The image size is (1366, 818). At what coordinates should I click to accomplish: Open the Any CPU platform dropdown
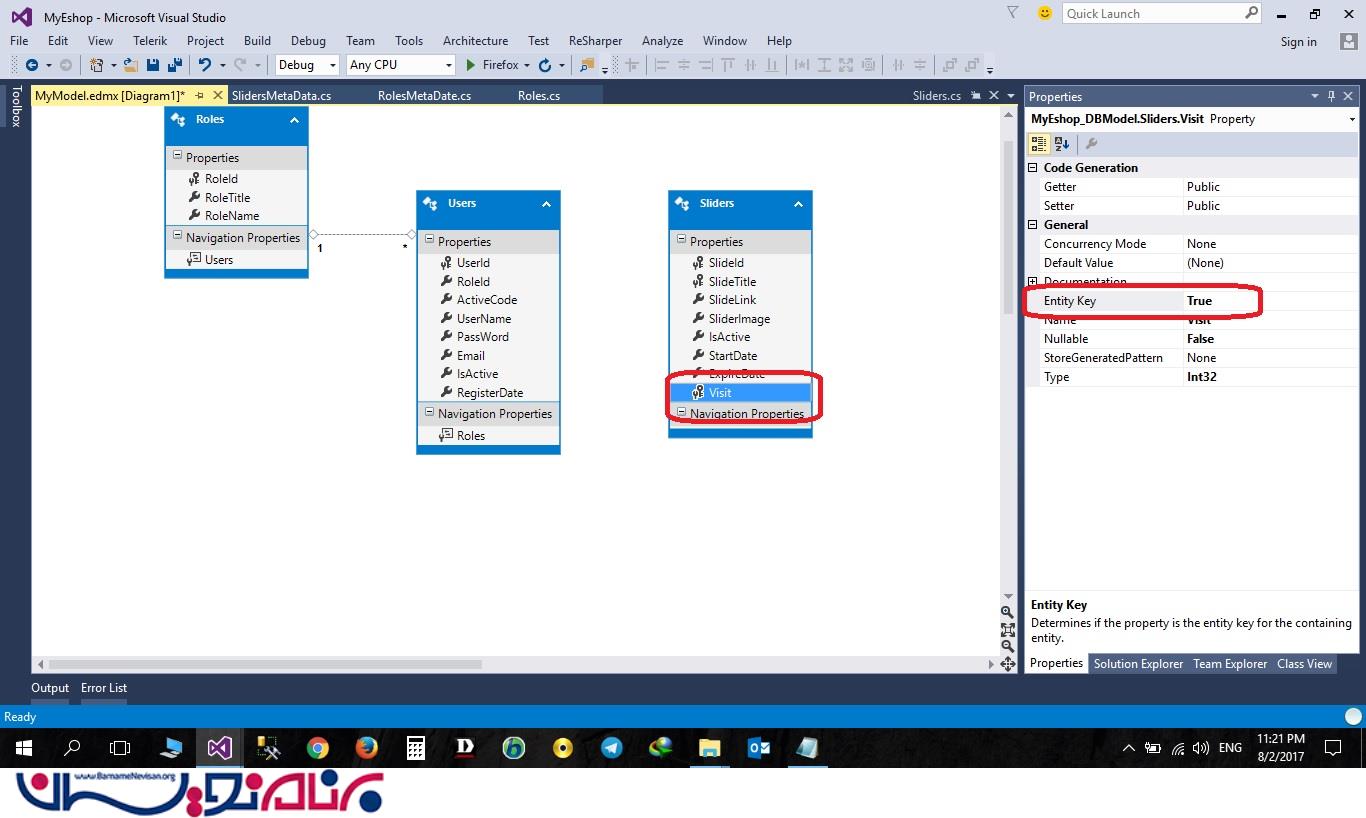400,65
